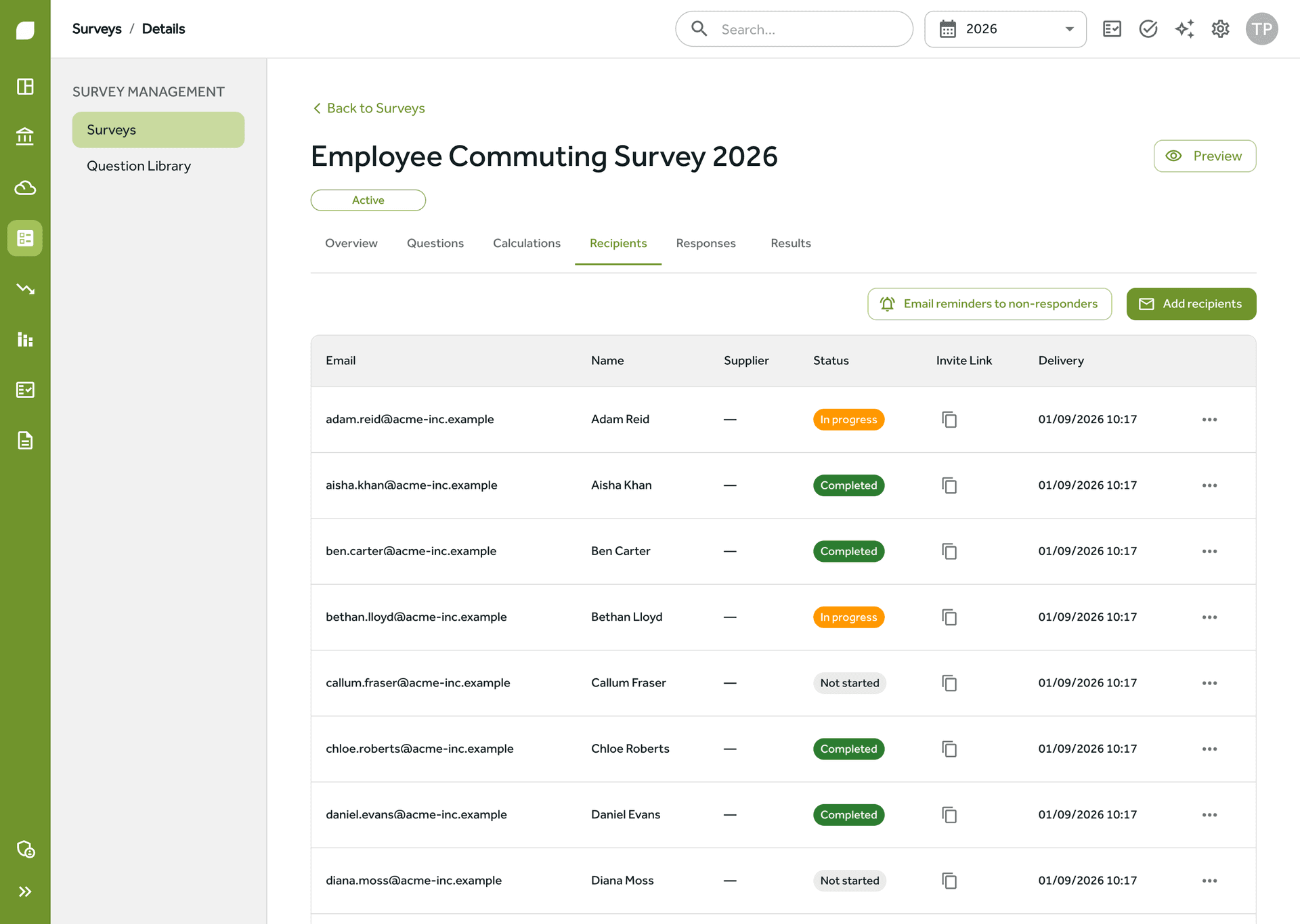Screen dimensions: 1300x924
Task: Select Surveys in Survey Management menu
Action: click(x=158, y=130)
